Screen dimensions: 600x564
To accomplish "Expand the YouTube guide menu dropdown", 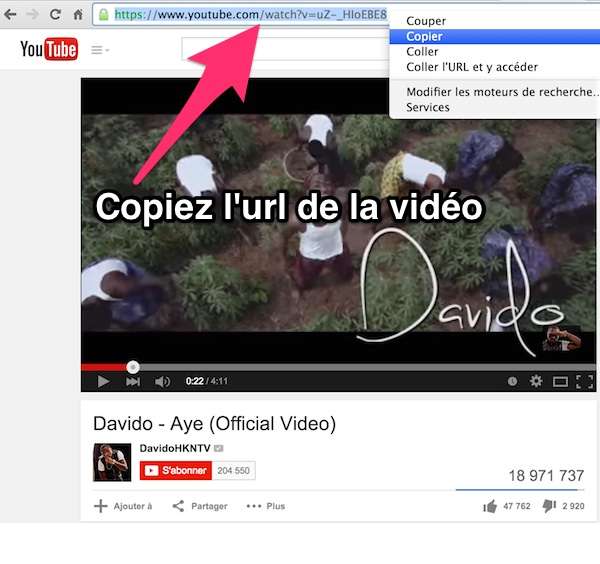I will pyautogui.click(x=100, y=50).
